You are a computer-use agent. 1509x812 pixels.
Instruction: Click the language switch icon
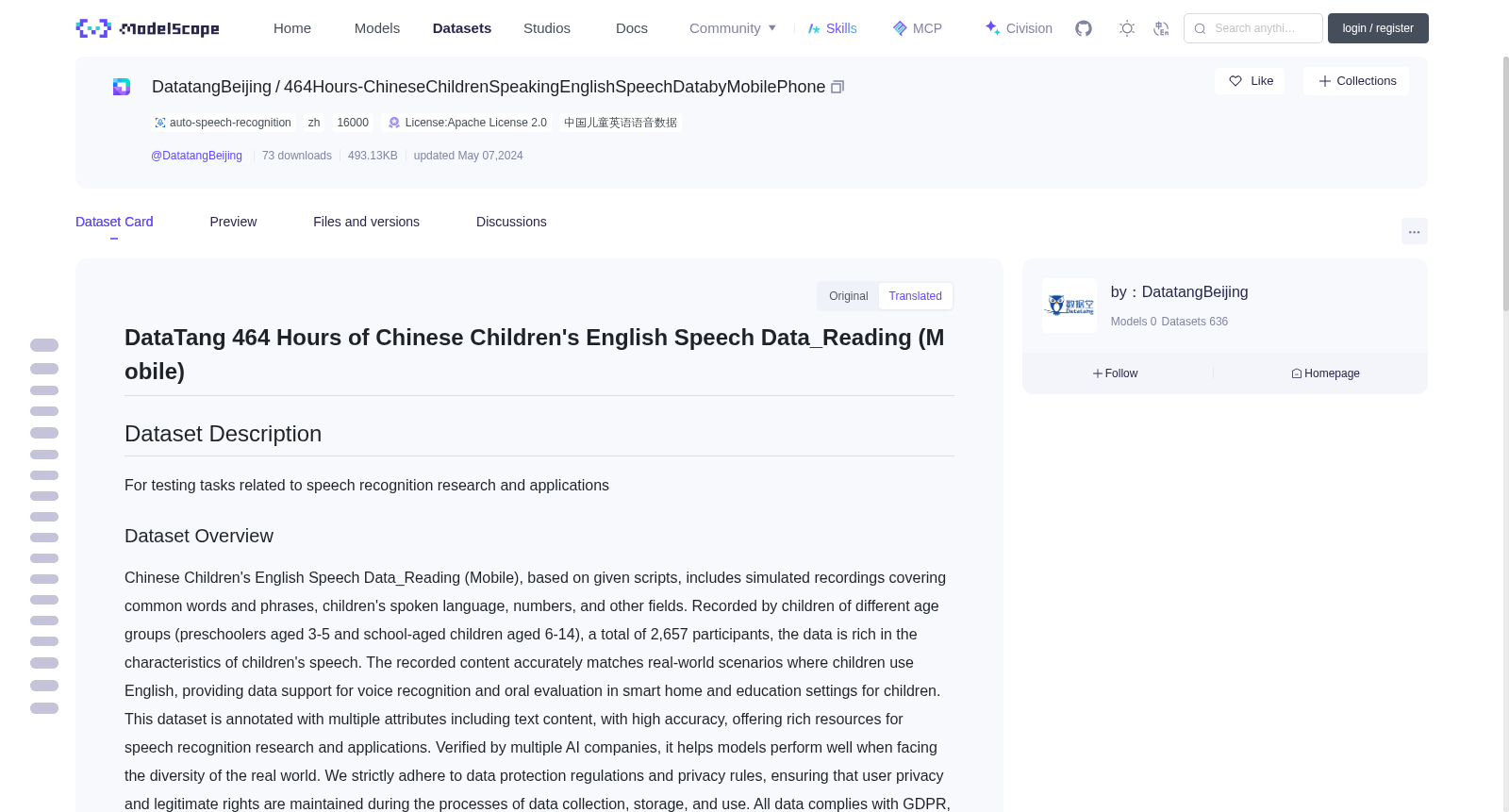1161,28
